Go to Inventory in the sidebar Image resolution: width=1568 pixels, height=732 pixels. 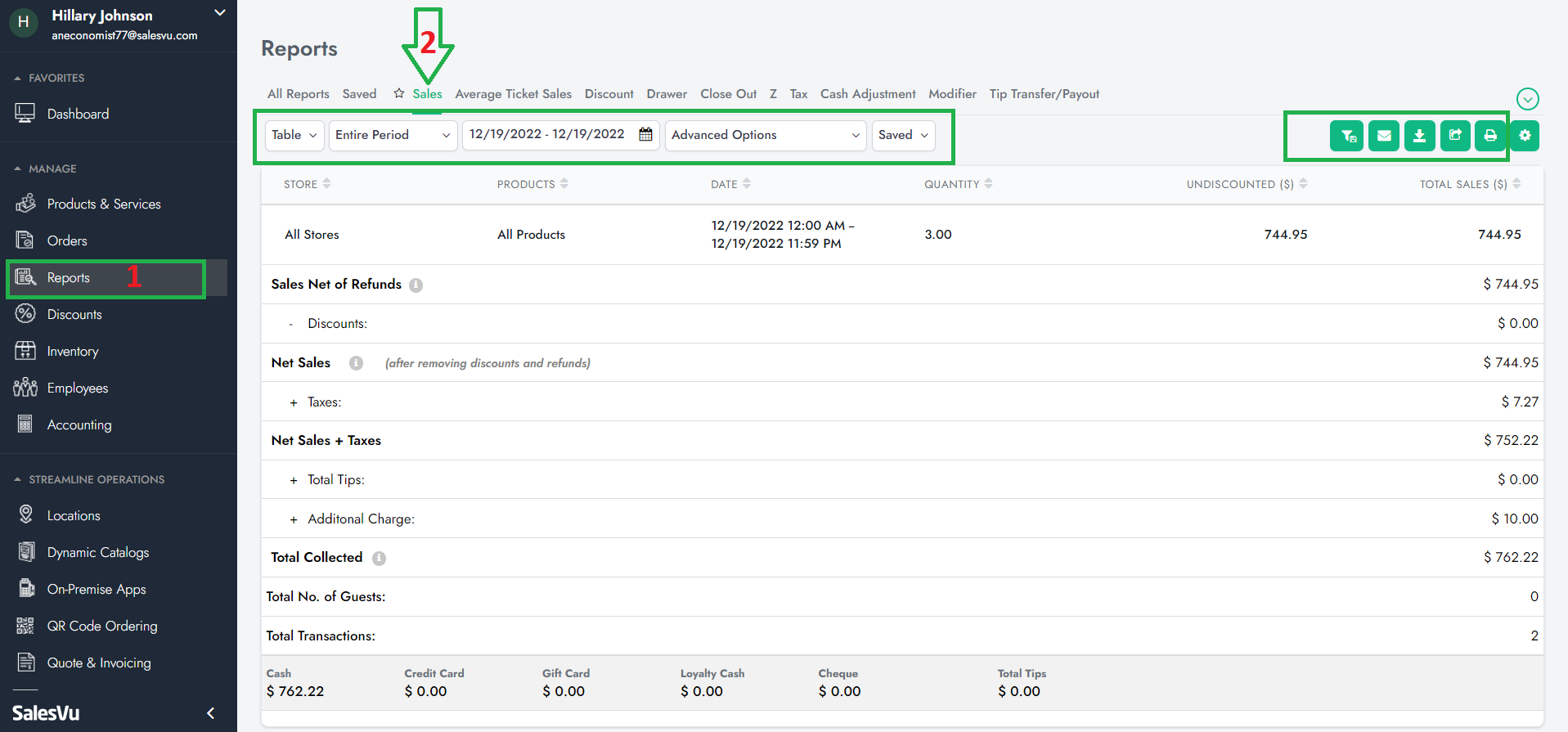[x=73, y=352]
